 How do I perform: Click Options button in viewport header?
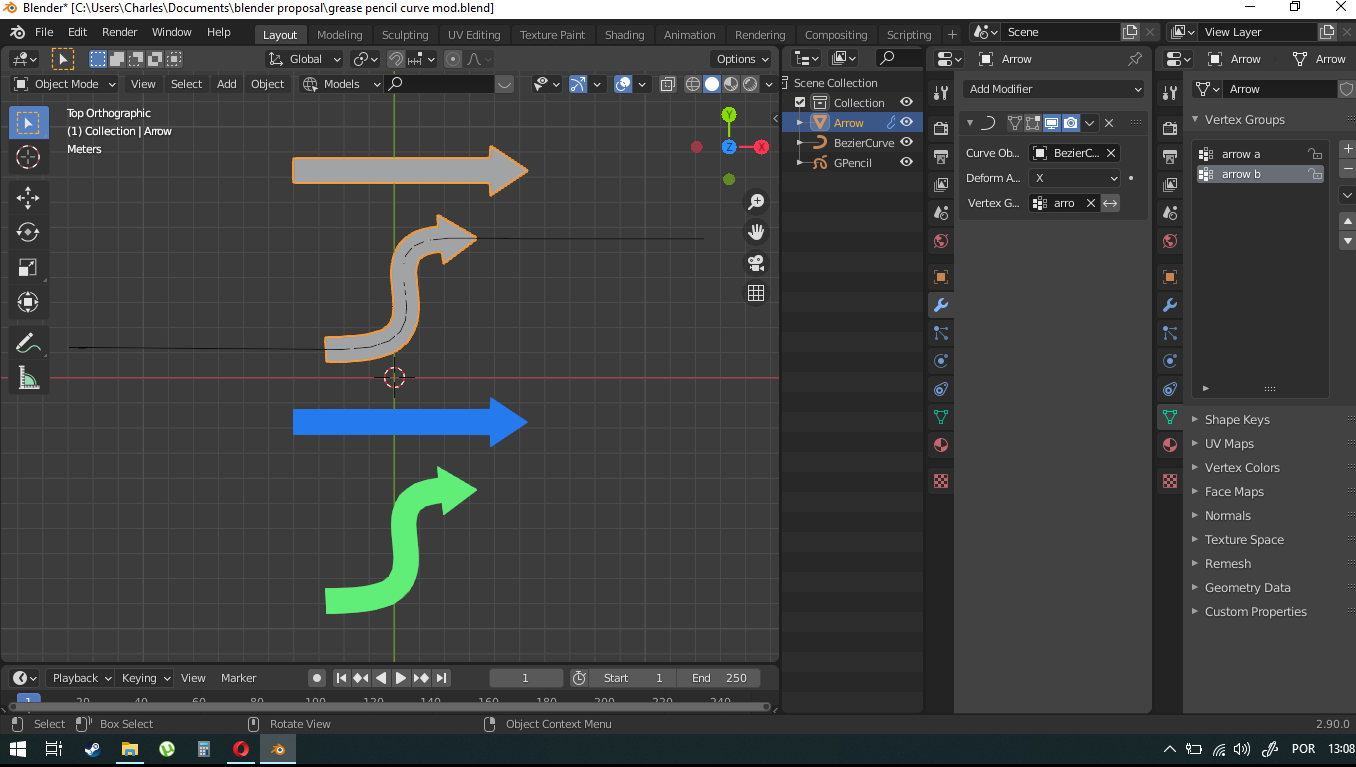click(742, 59)
